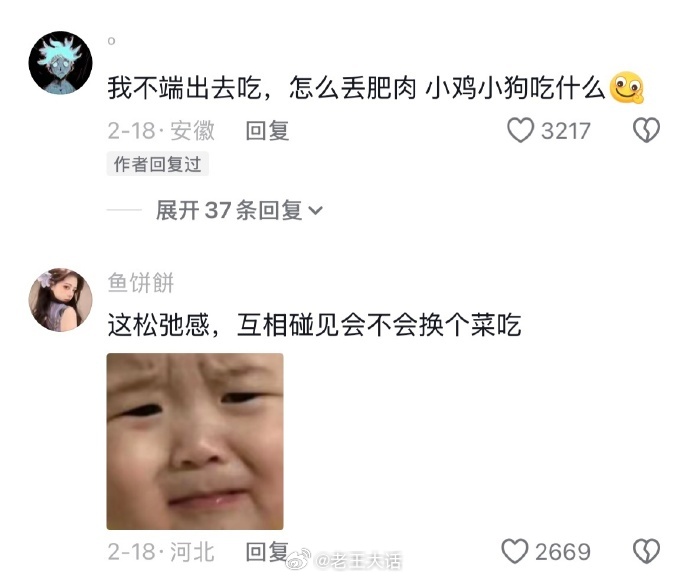Viewport: 690px width, 578px height.
Task: Open the crying baby meme image
Action: (195, 441)
